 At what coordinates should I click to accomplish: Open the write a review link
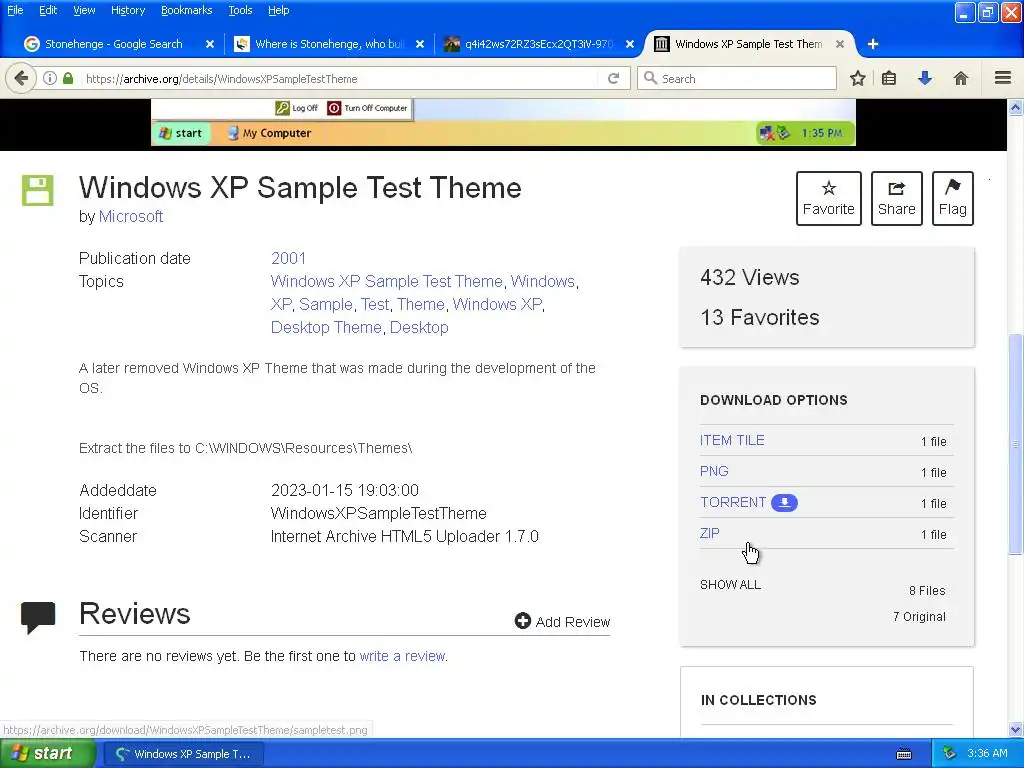click(x=402, y=656)
